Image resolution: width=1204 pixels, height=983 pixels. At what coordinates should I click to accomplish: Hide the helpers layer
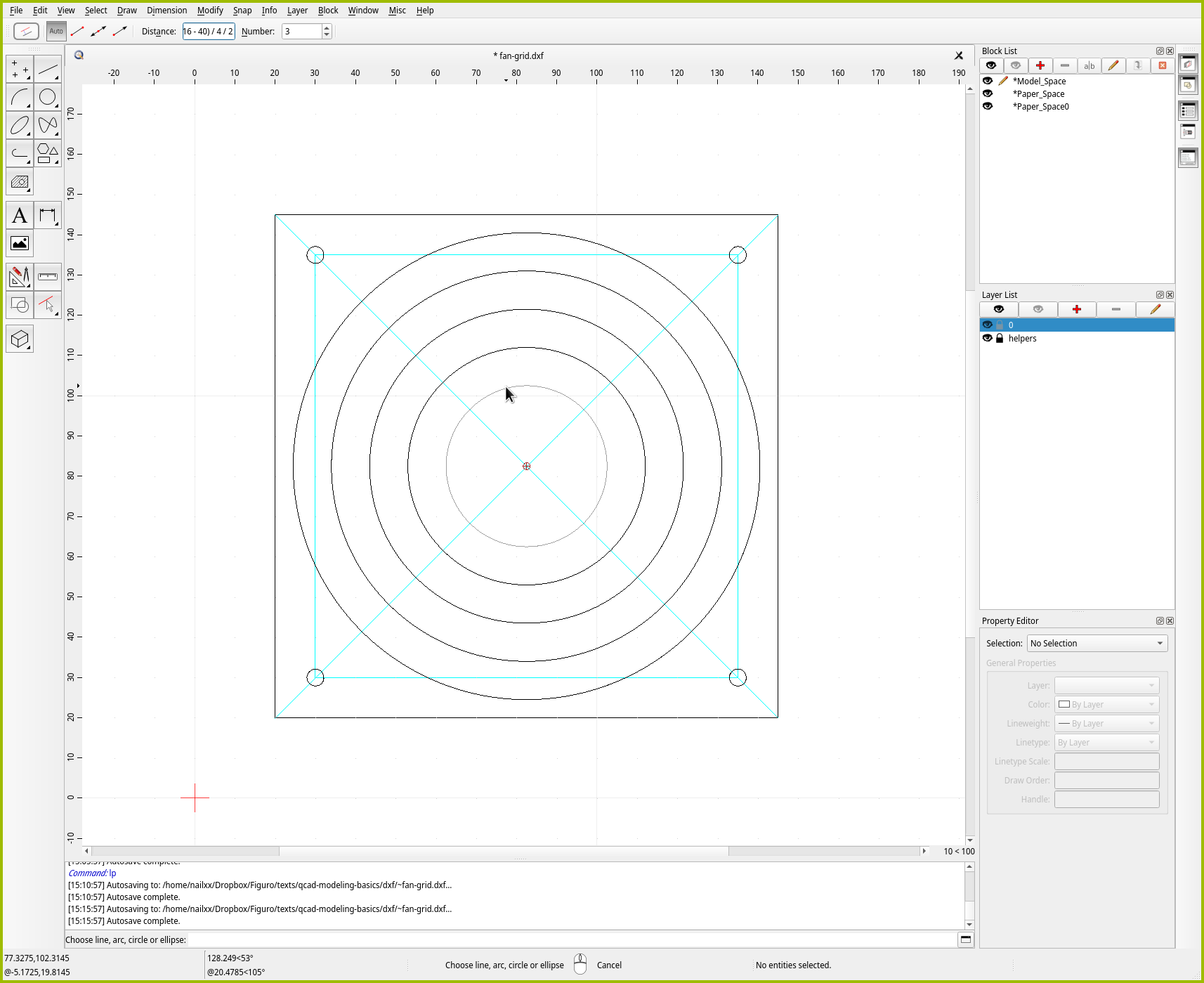pyautogui.click(x=988, y=339)
